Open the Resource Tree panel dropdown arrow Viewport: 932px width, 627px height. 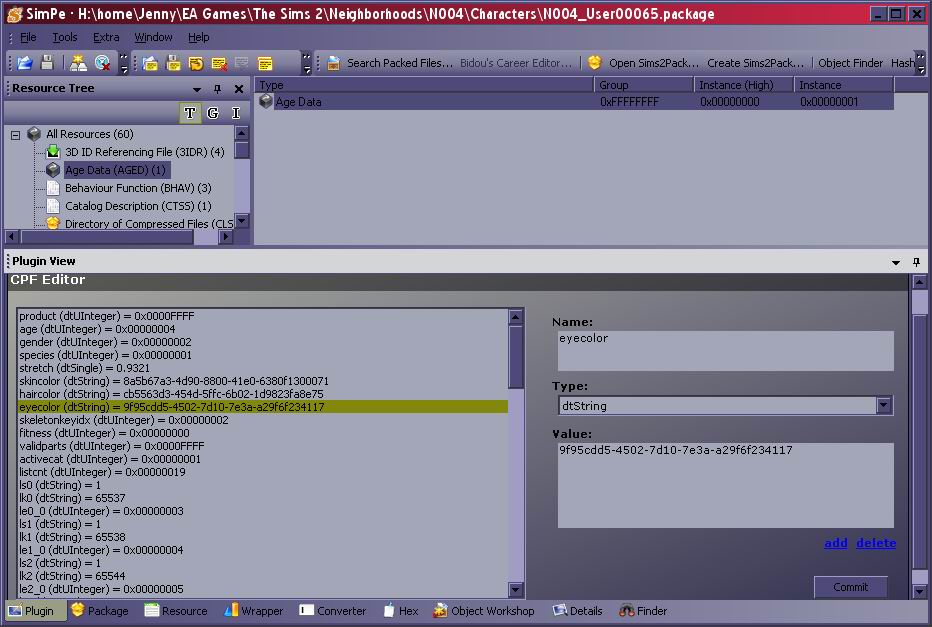click(x=197, y=89)
